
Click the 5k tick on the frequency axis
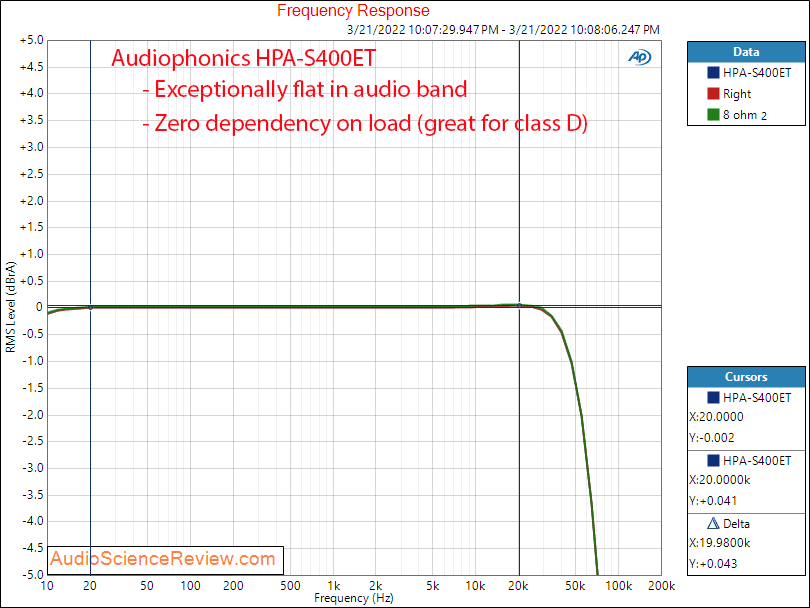point(433,586)
